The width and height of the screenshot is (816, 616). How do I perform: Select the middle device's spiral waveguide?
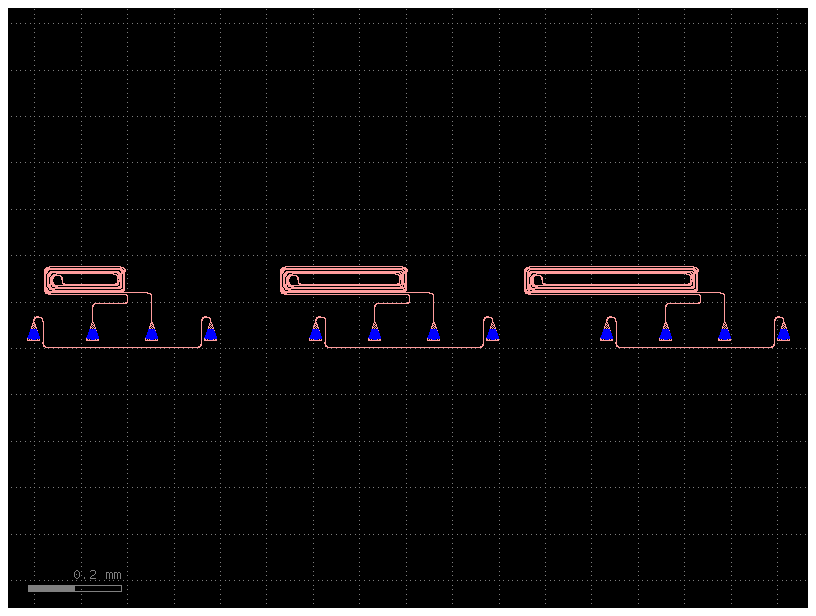[345, 277]
